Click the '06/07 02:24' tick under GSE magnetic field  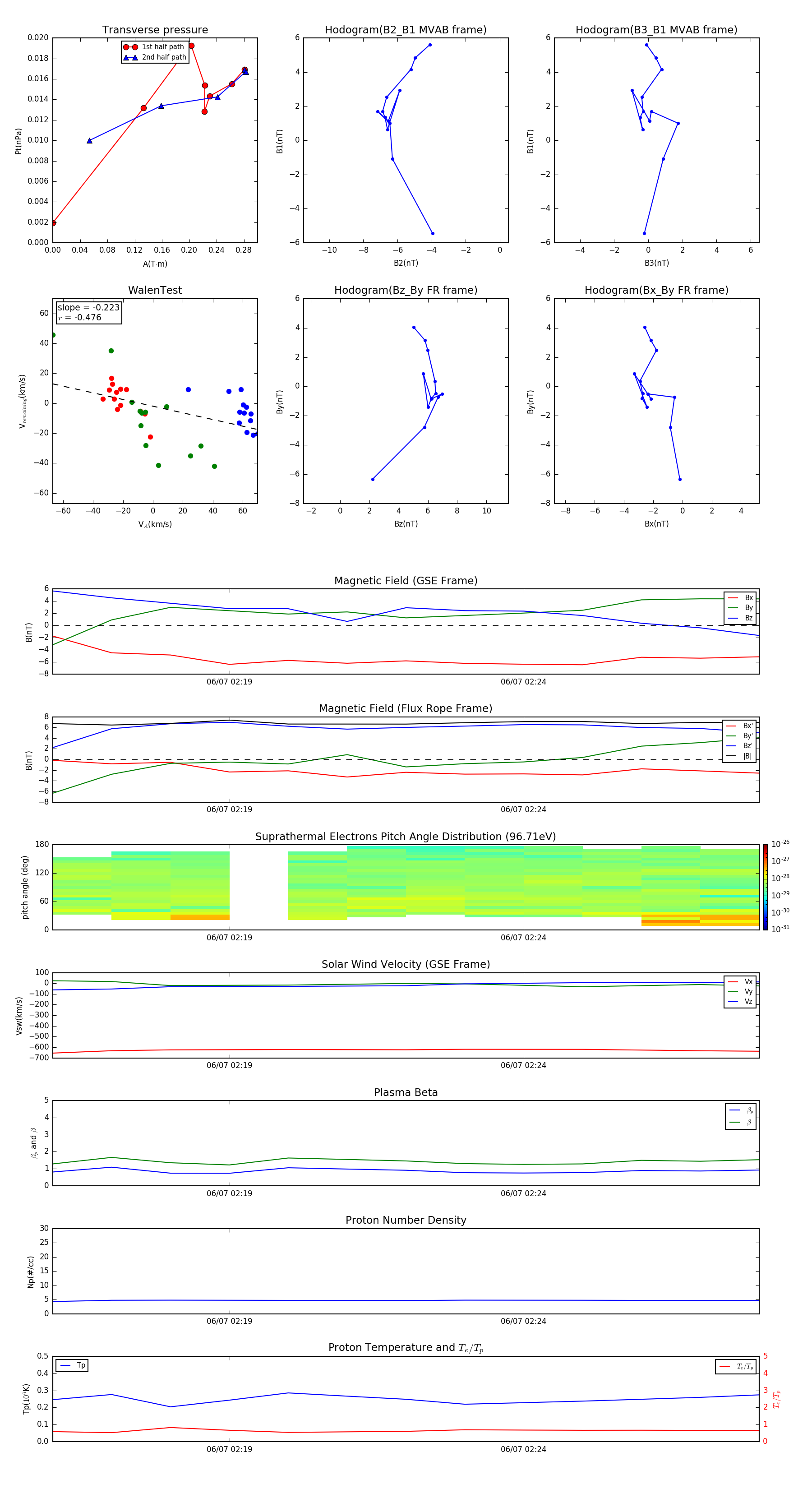(524, 682)
